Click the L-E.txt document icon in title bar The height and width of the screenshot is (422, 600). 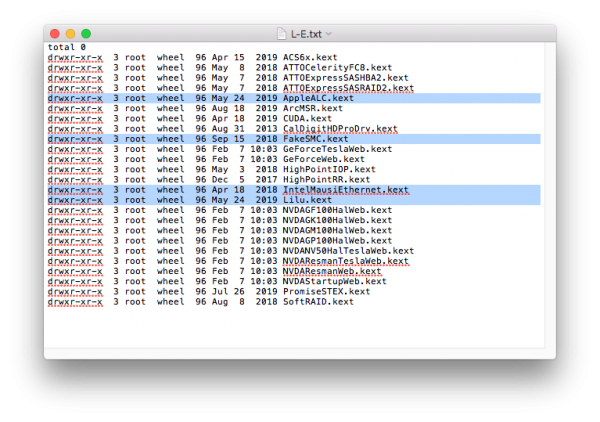(x=282, y=34)
